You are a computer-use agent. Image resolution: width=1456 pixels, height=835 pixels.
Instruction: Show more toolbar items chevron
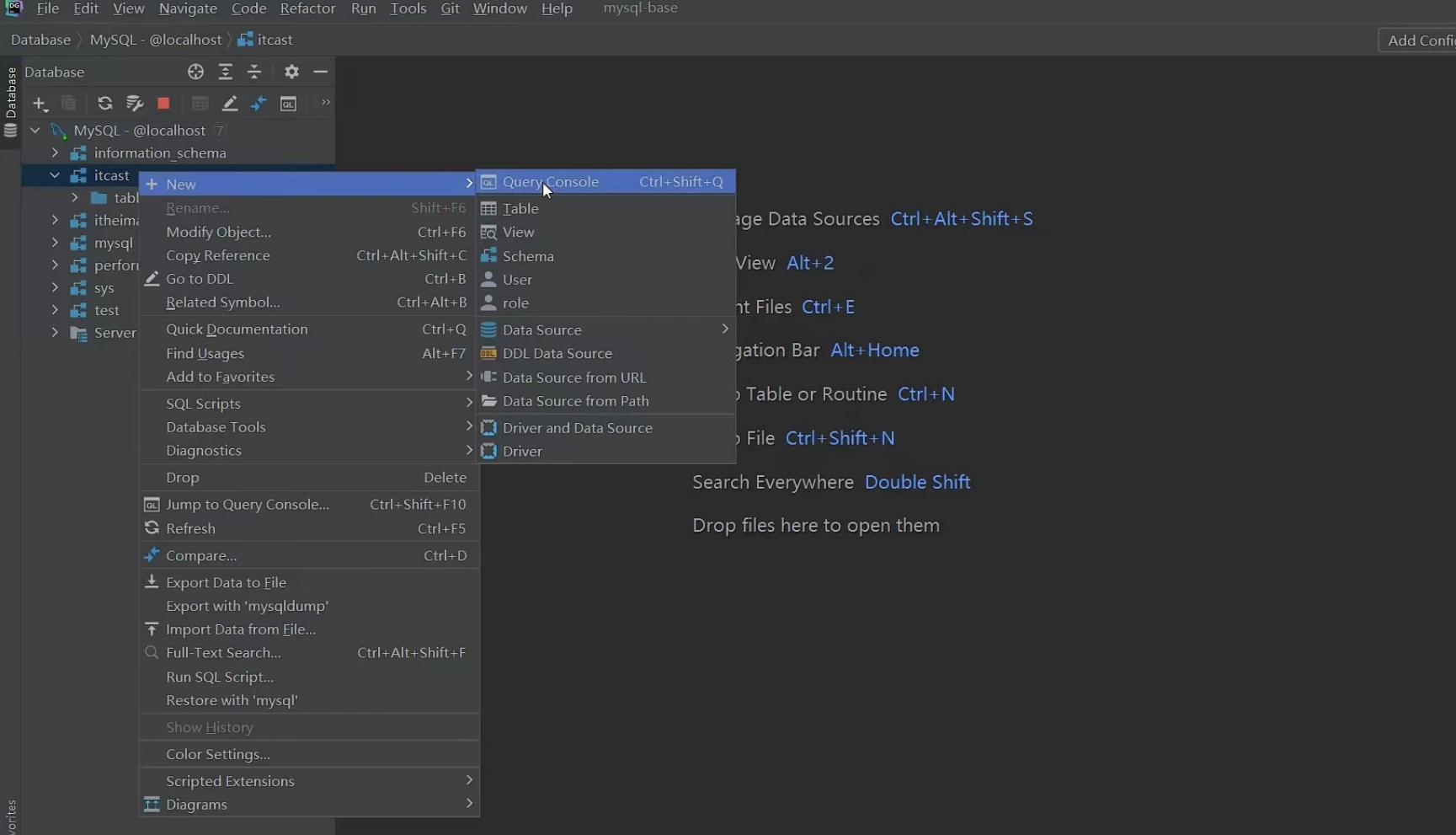tap(325, 103)
